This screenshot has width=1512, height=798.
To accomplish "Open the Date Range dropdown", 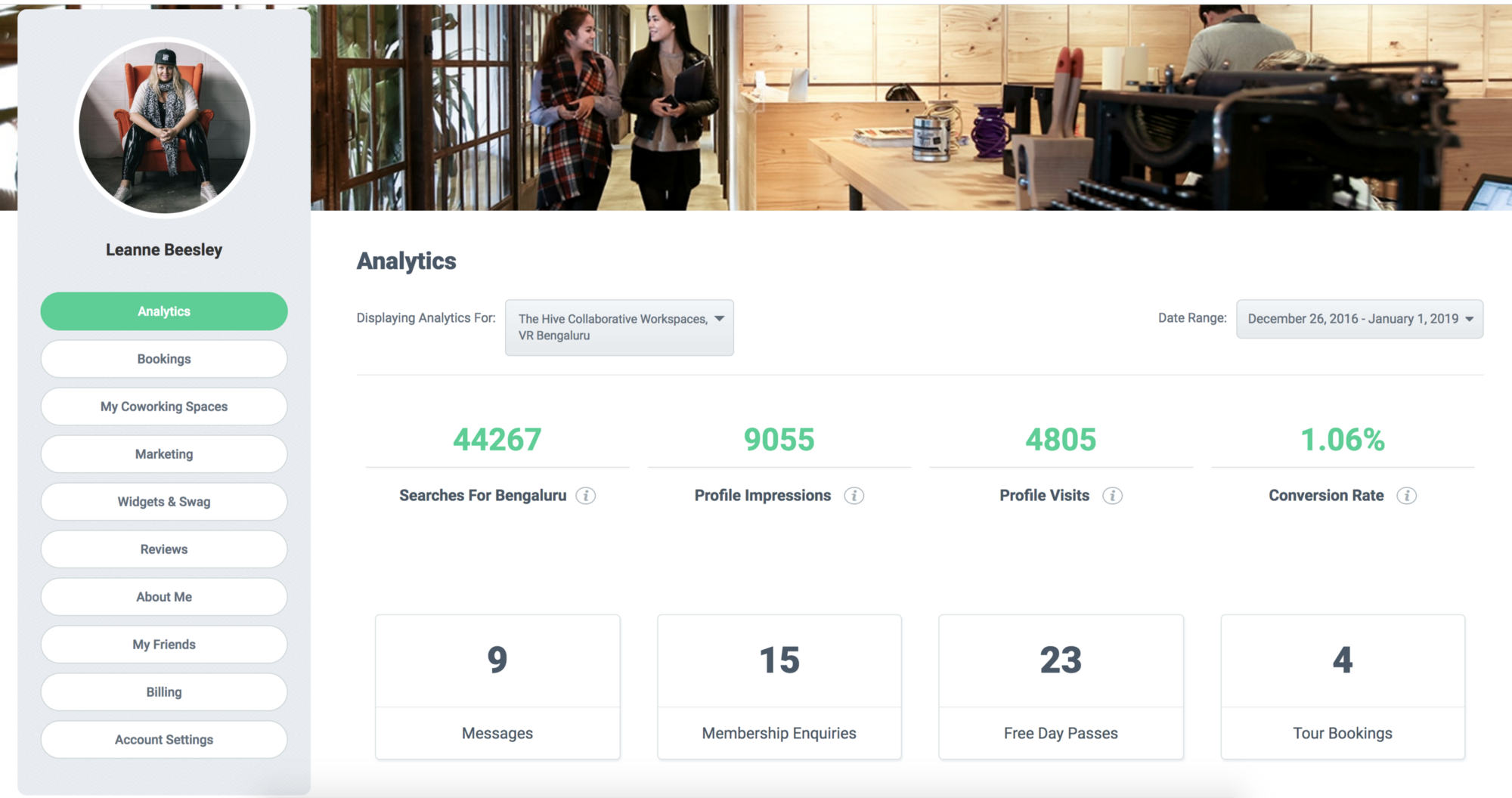I will click(1359, 319).
